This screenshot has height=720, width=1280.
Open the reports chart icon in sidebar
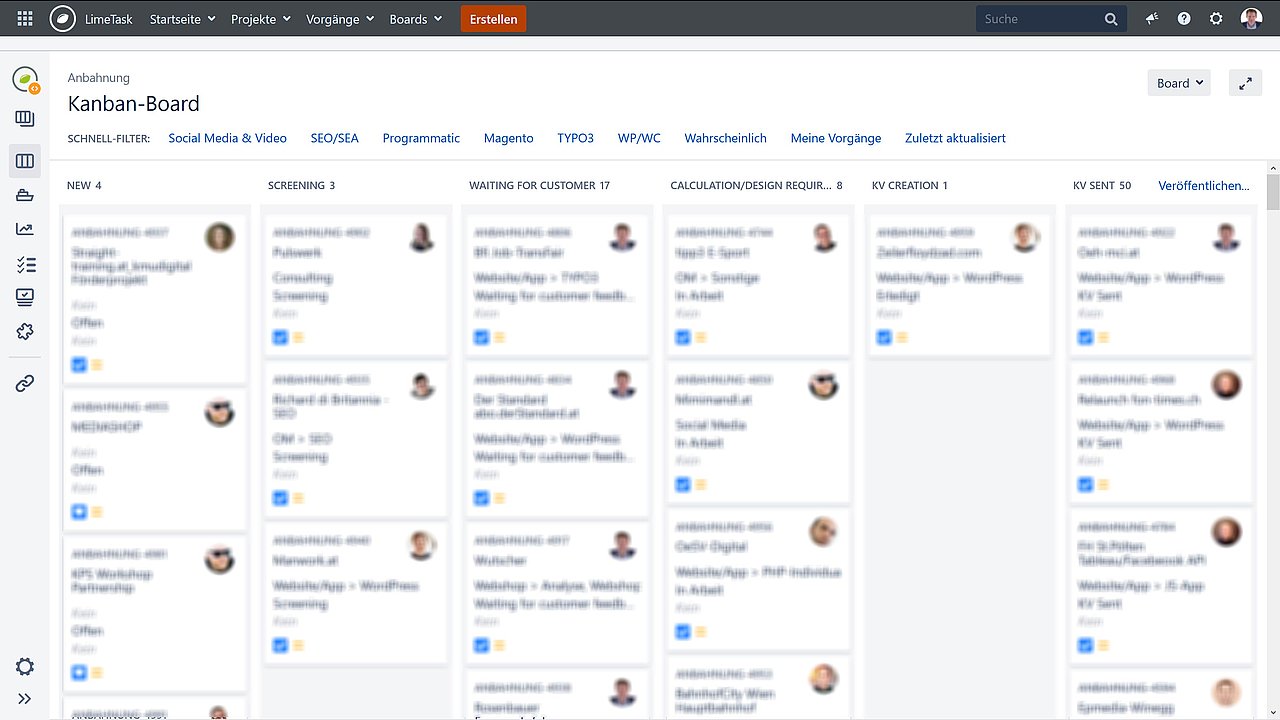[x=25, y=229]
